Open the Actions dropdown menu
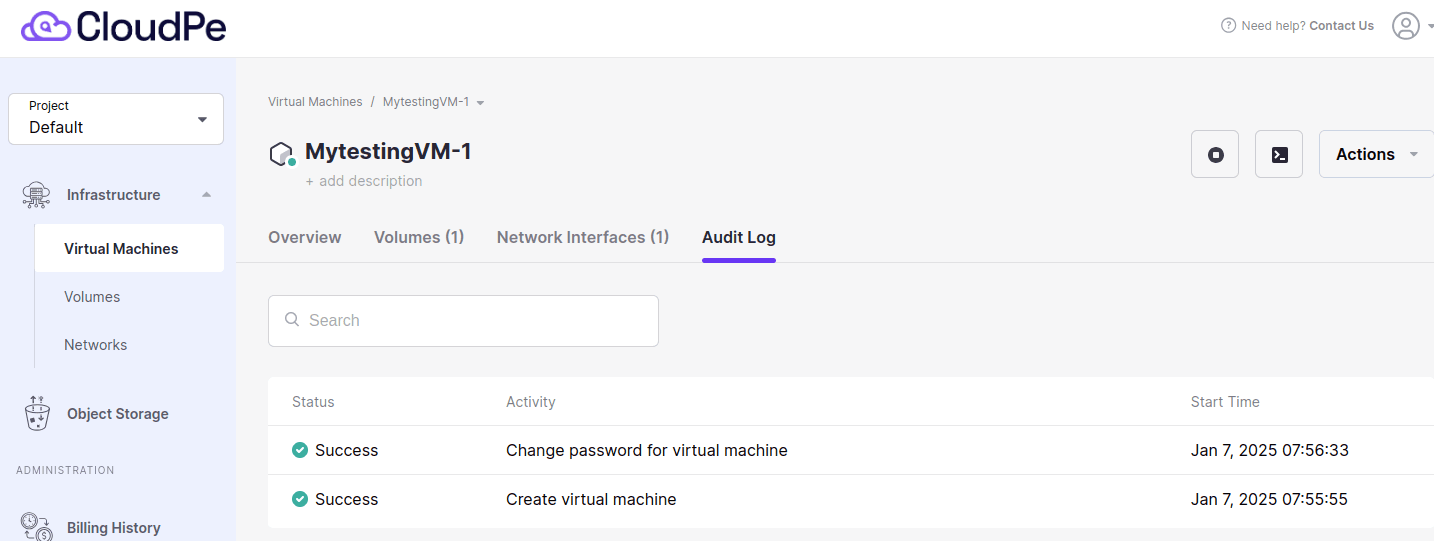The width and height of the screenshot is (1434, 541). coord(1376,154)
